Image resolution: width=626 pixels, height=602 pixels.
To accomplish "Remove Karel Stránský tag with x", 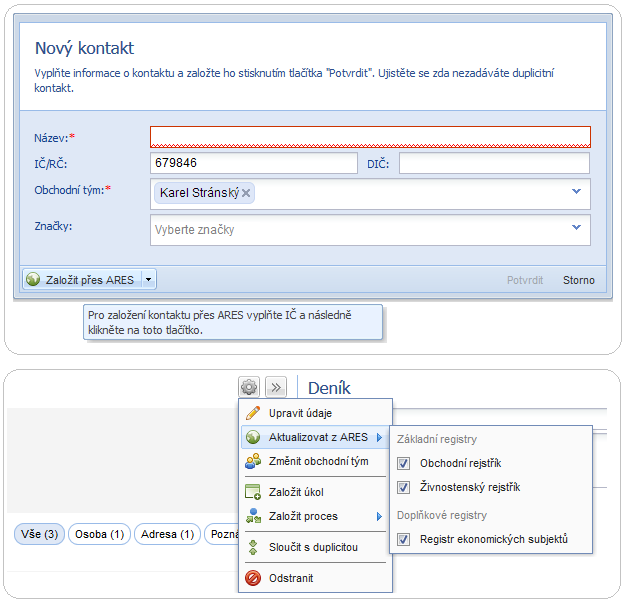I will 246,193.
